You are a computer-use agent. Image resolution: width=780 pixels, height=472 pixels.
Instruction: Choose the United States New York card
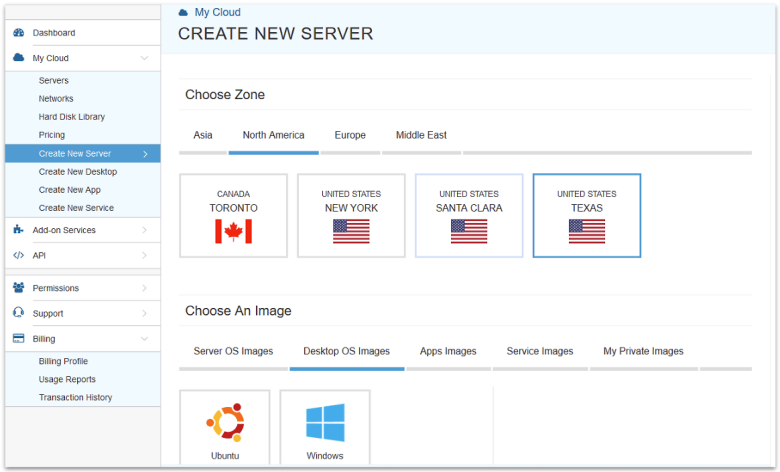point(351,215)
